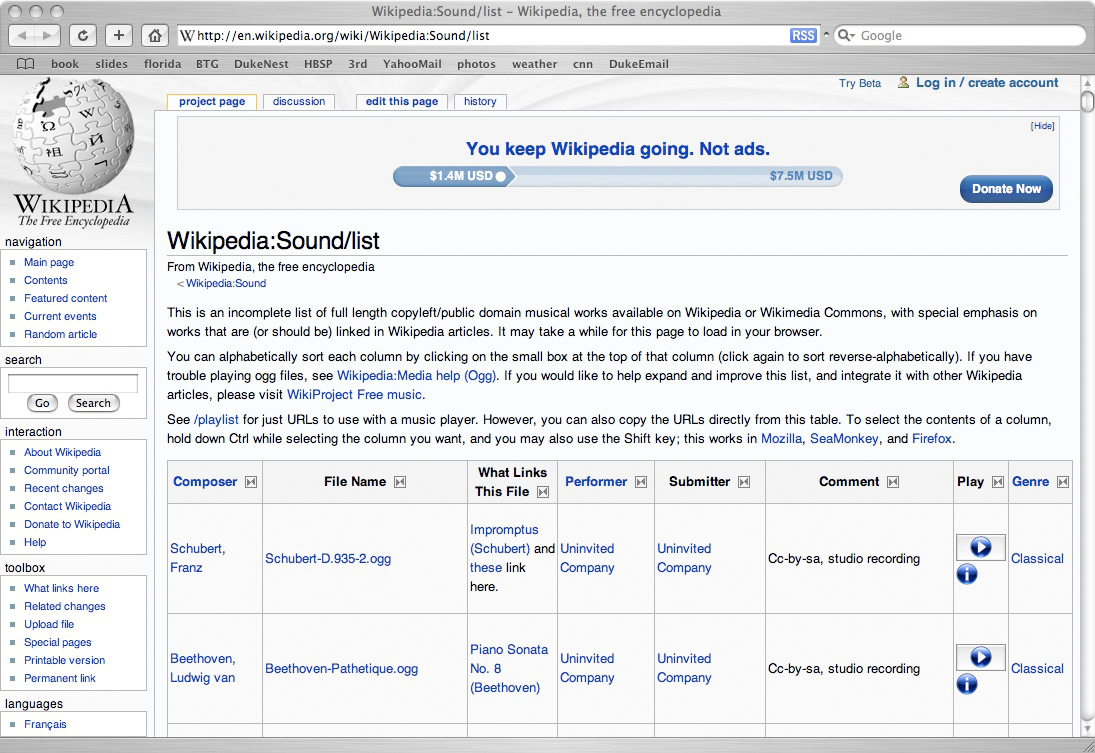Open Random article in navigation
1095x753 pixels.
(61, 334)
